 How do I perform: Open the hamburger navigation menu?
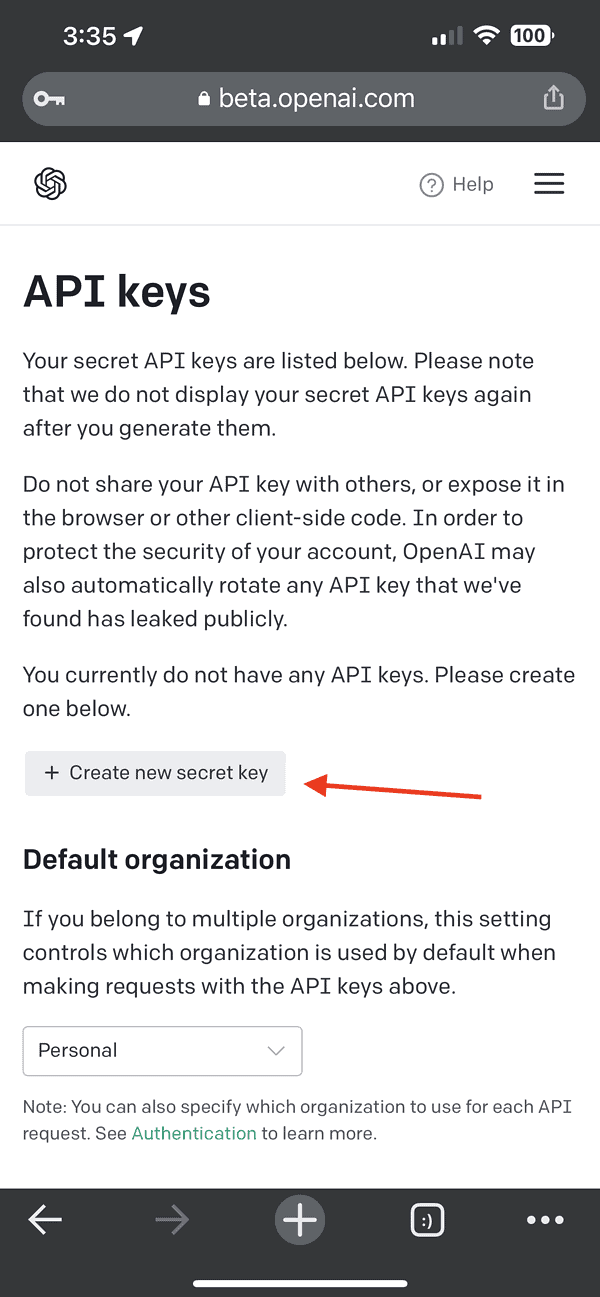click(549, 184)
